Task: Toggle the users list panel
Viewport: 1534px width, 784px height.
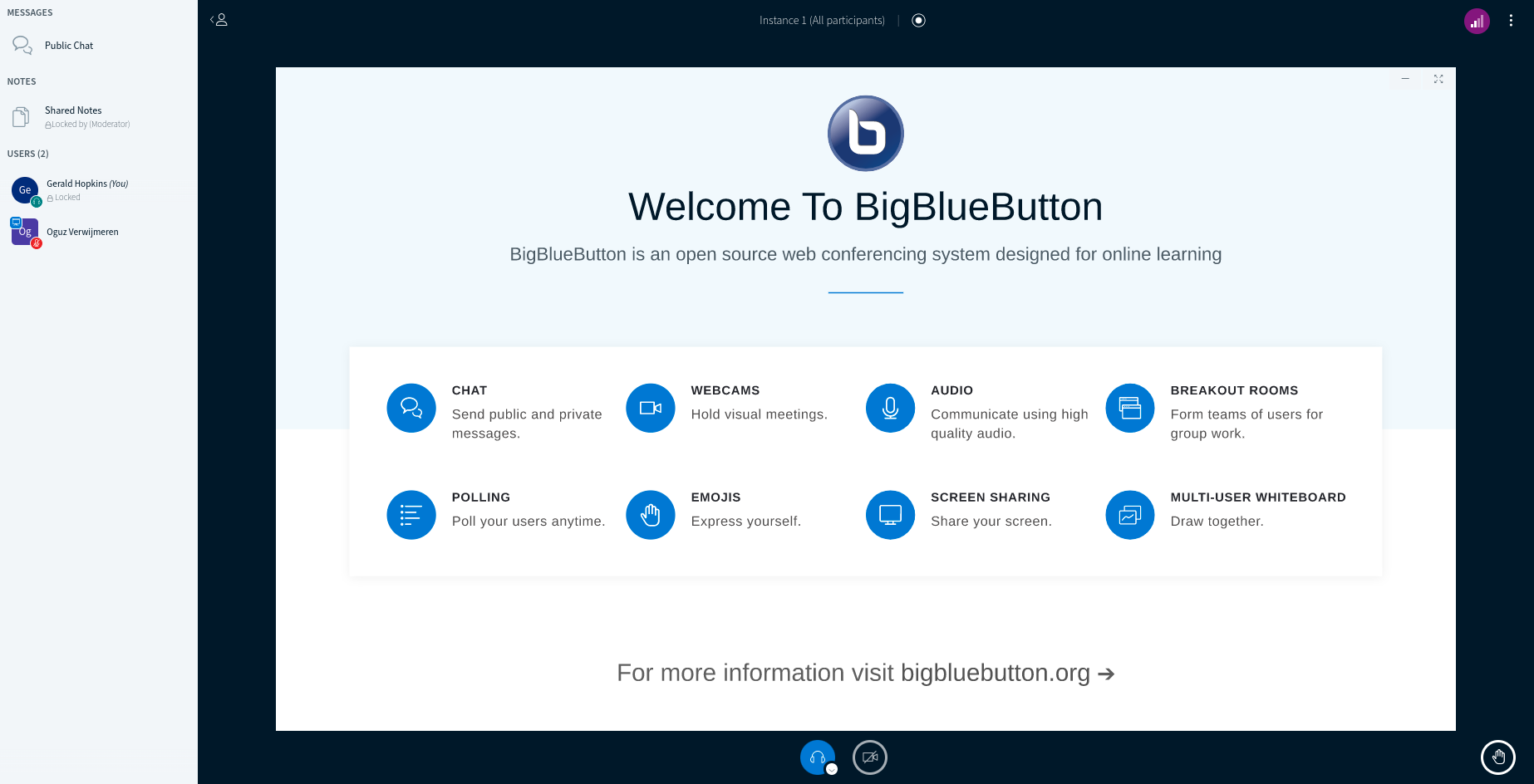Action: pyautogui.click(x=219, y=20)
